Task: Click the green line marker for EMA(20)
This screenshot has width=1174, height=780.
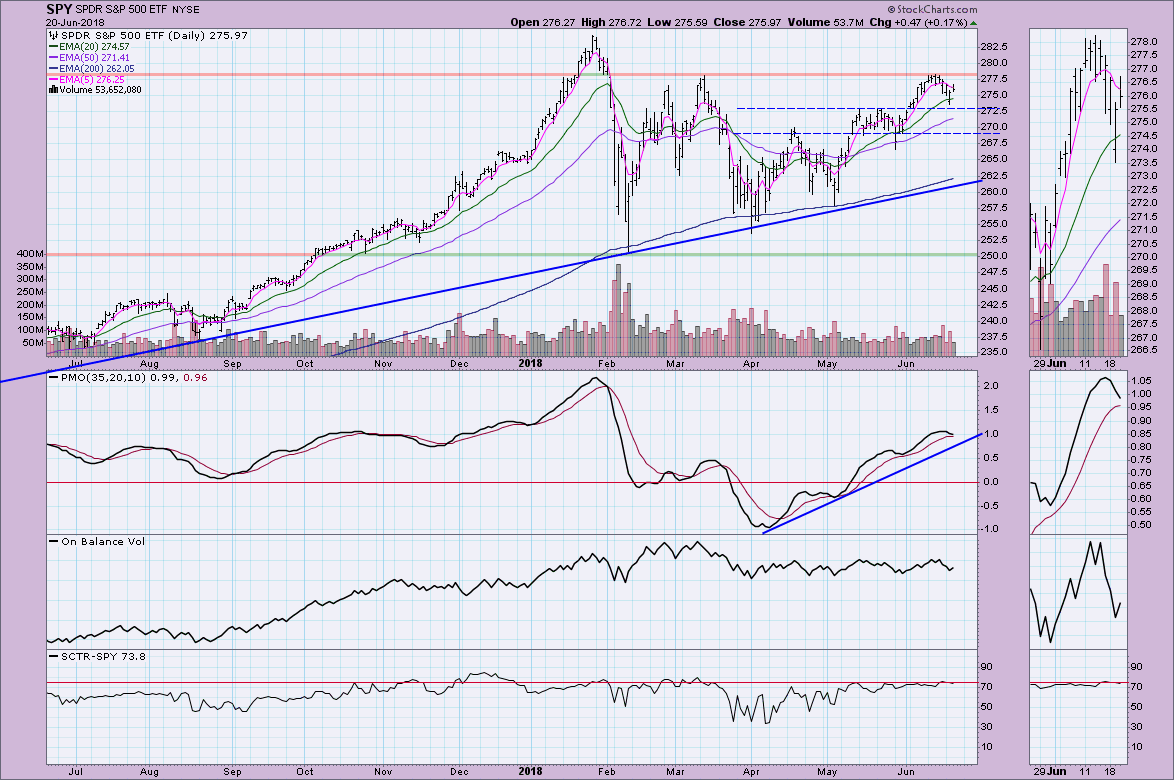Action: (x=53, y=46)
